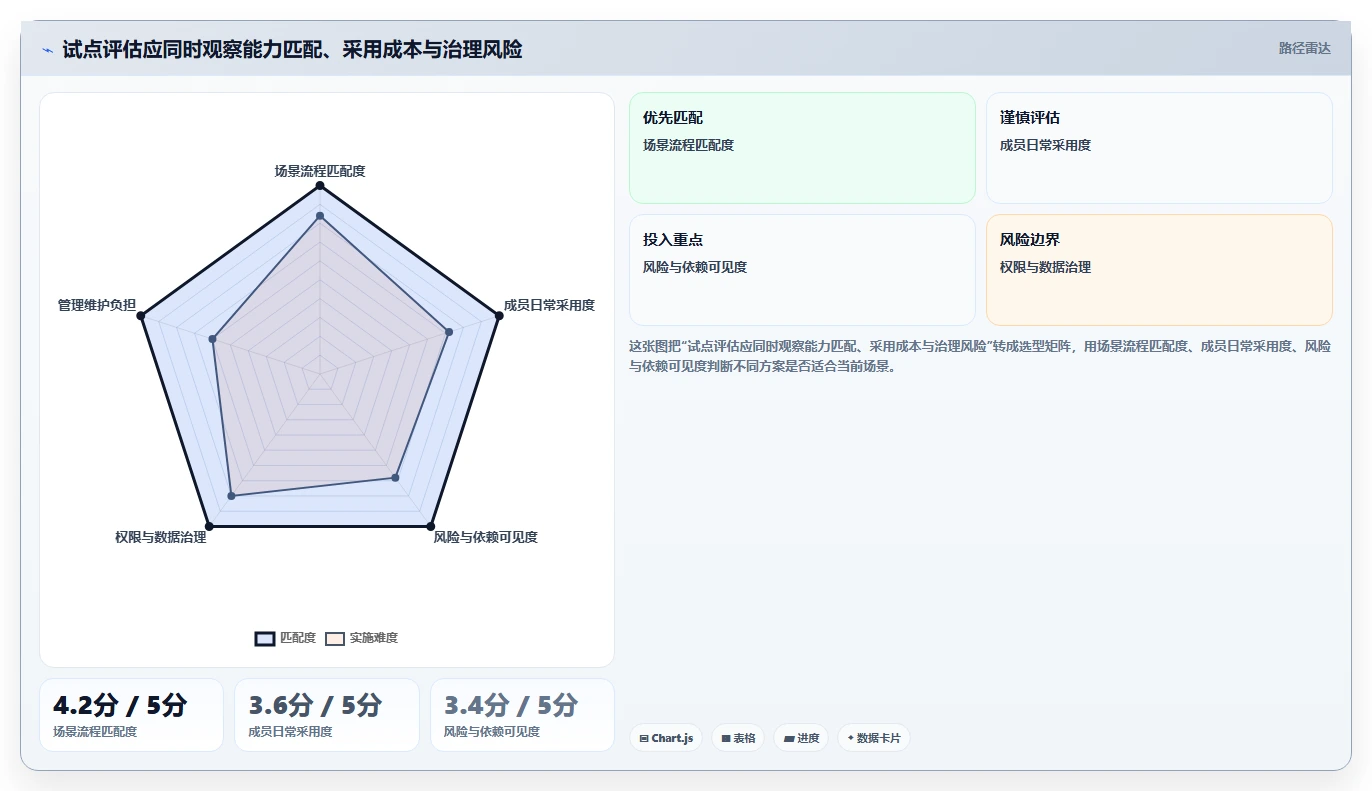Open the 风险边界 orange card
Image resolution: width=1372 pixels, height=791 pixels.
click(1159, 270)
